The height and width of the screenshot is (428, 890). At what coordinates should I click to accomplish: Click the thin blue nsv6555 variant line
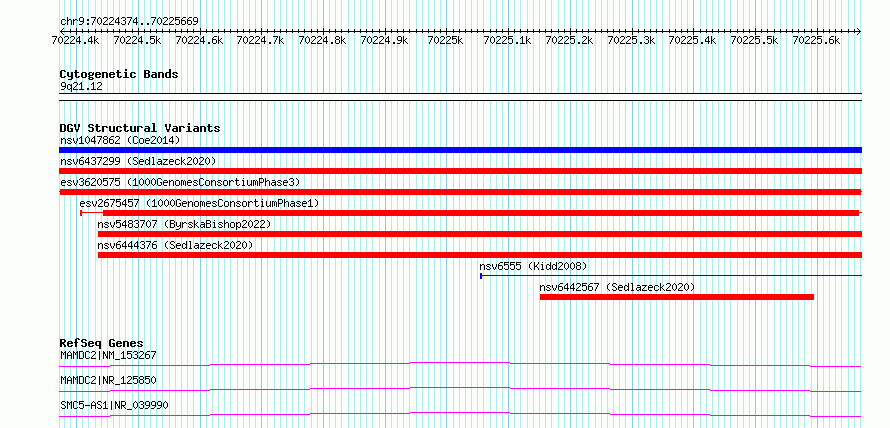point(671,276)
